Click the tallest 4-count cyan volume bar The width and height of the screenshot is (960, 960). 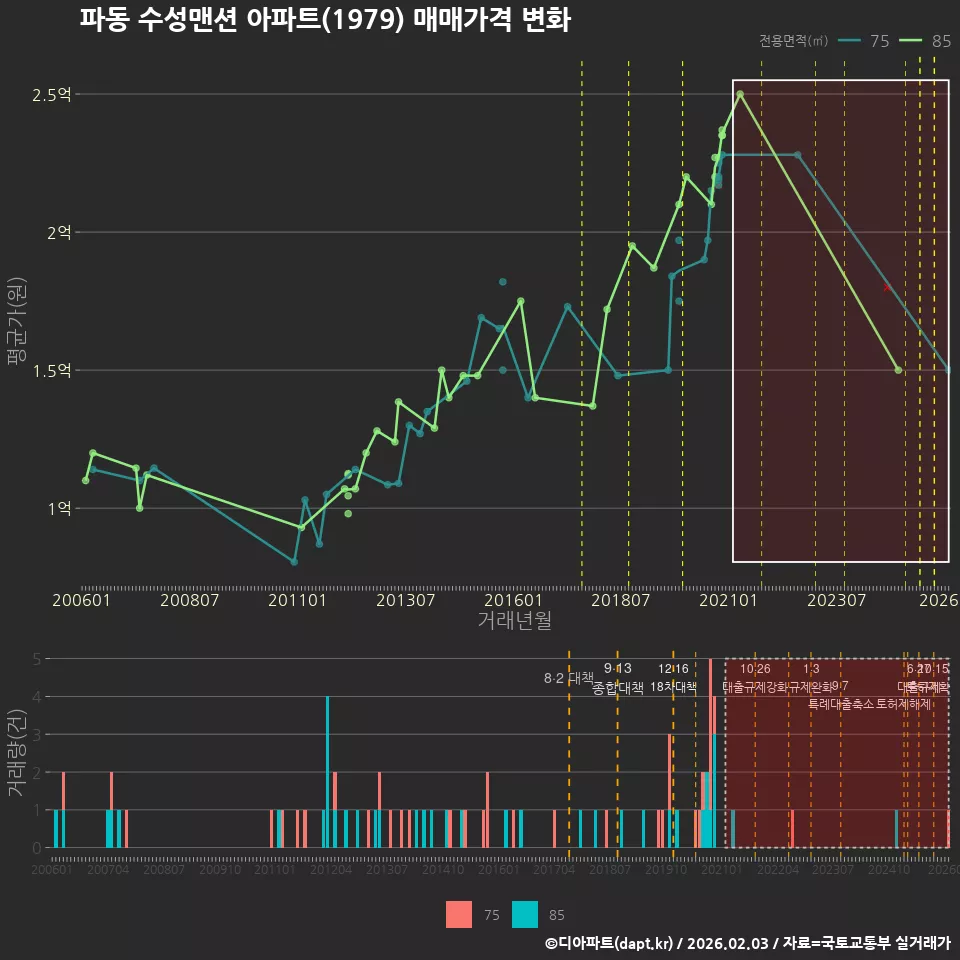(x=328, y=772)
